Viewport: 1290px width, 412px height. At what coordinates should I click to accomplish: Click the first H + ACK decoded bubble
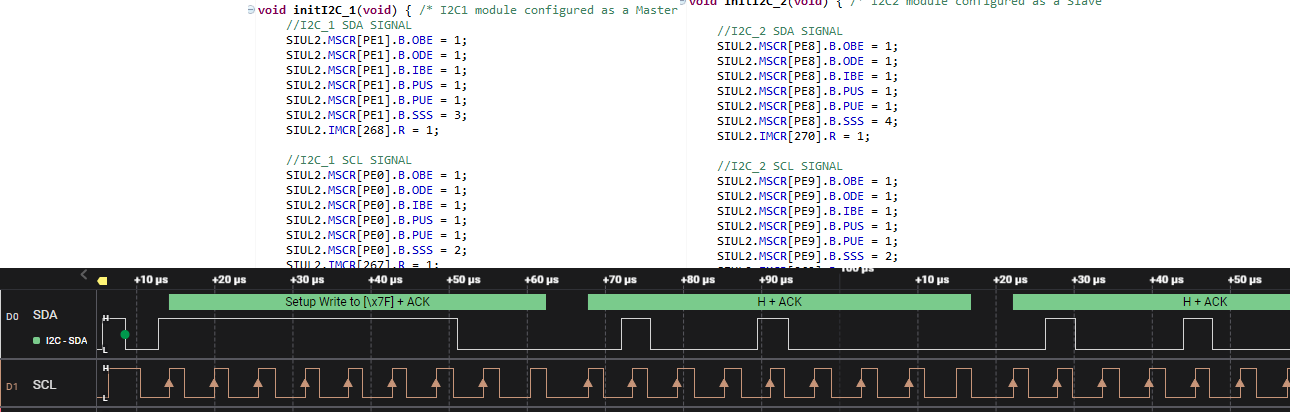779,301
